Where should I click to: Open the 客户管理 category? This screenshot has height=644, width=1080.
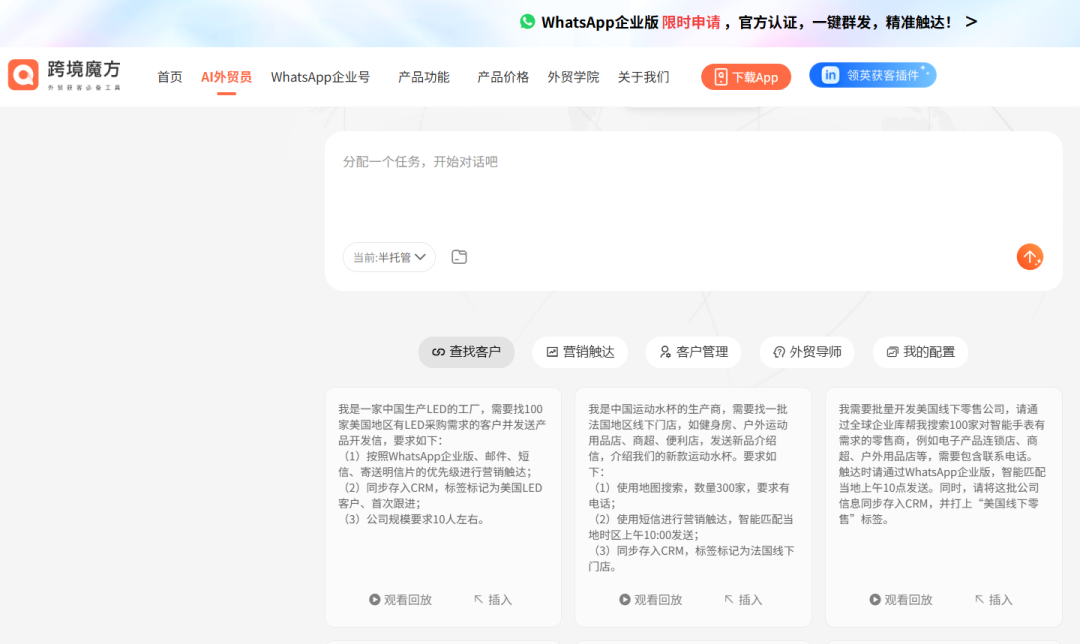[693, 352]
